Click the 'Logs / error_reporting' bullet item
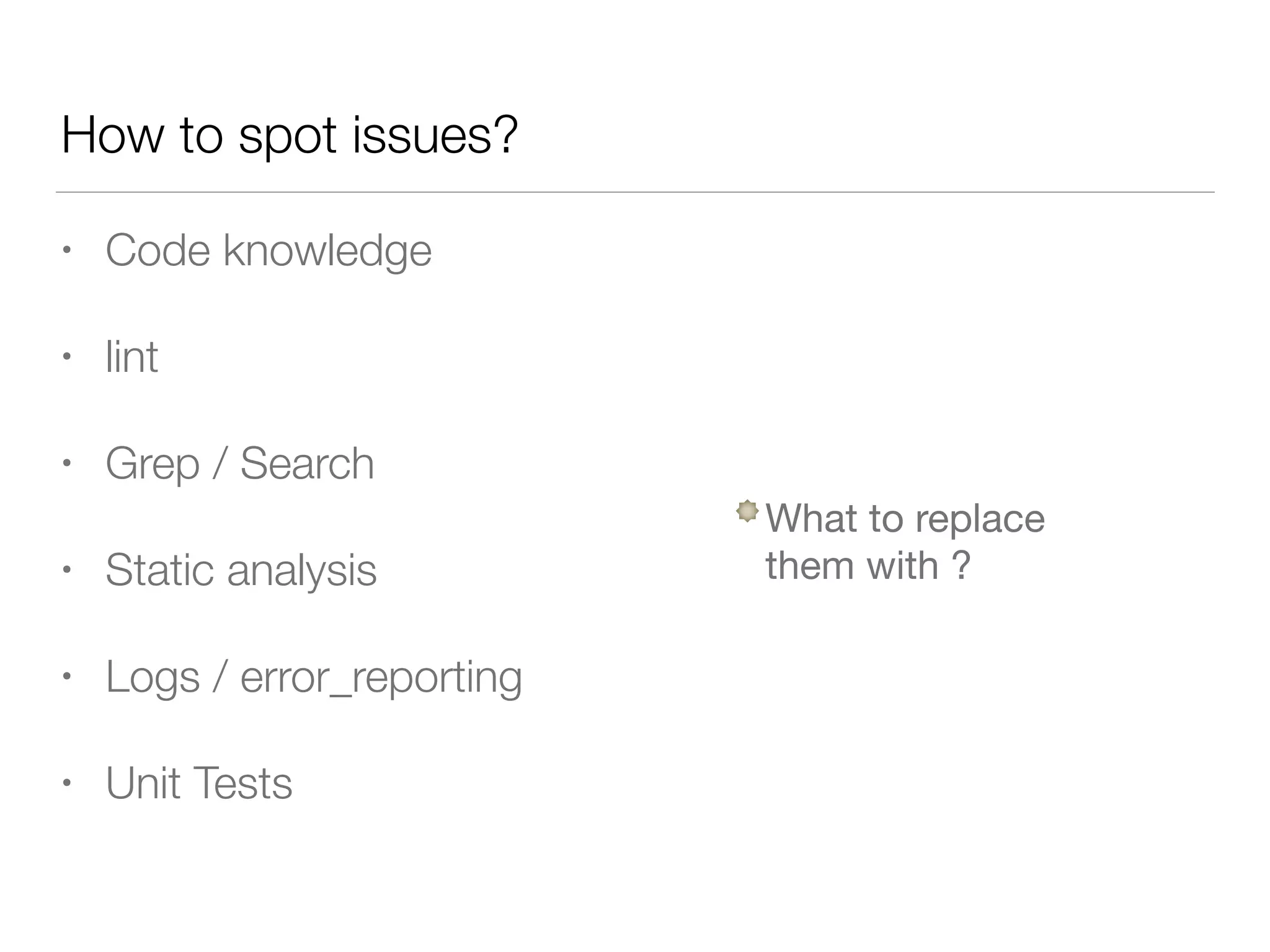Image resolution: width=1270 pixels, height=952 pixels. 313,677
